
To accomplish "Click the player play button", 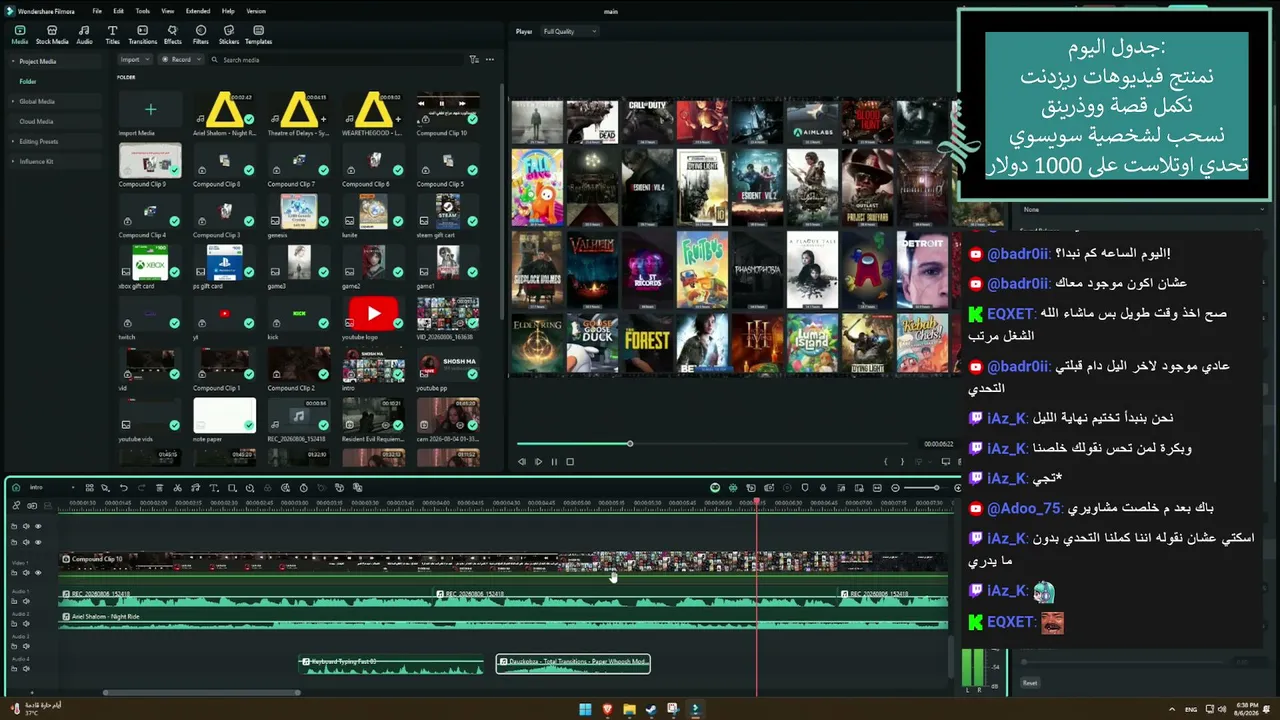I will (538, 462).
